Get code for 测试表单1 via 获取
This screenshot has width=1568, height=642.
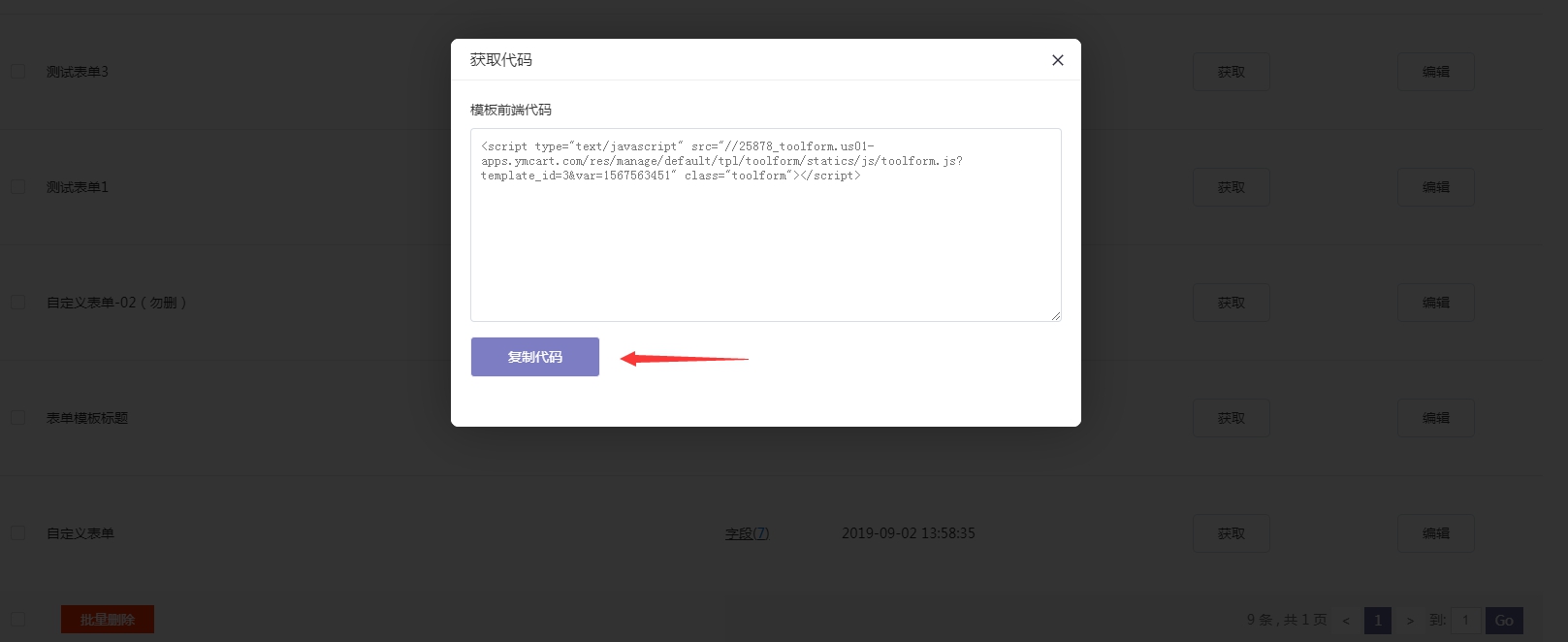(1231, 187)
